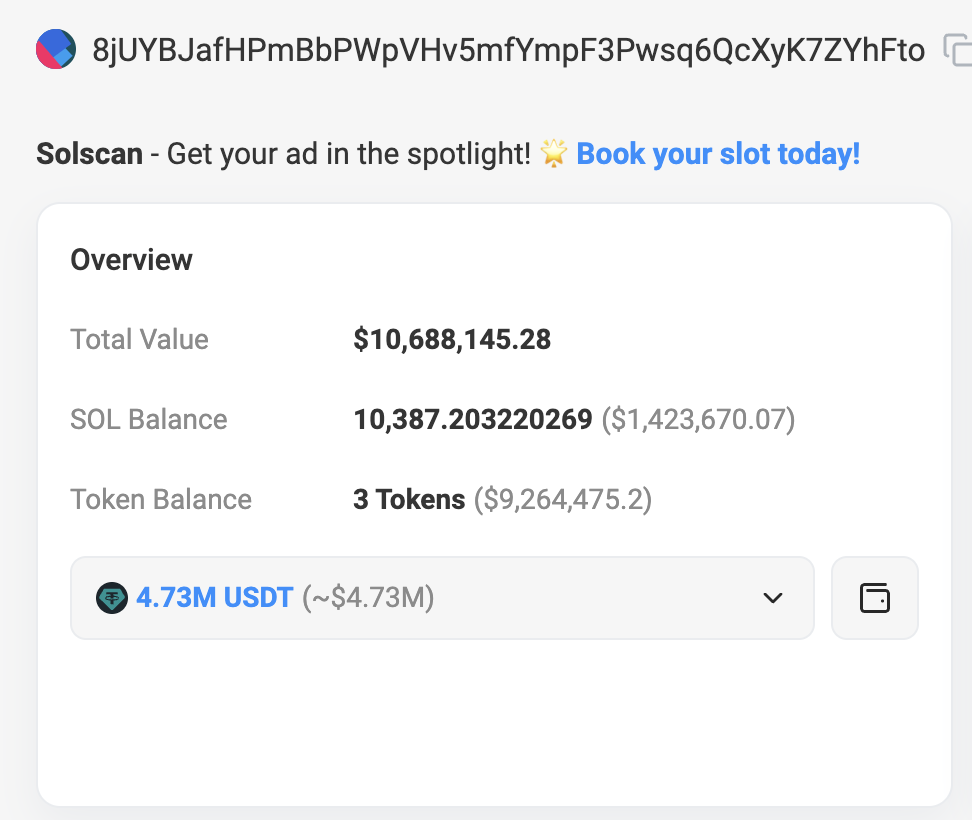Click the SOL Balance label
The height and width of the screenshot is (820, 972).
pyautogui.click(x=149, y=419)
